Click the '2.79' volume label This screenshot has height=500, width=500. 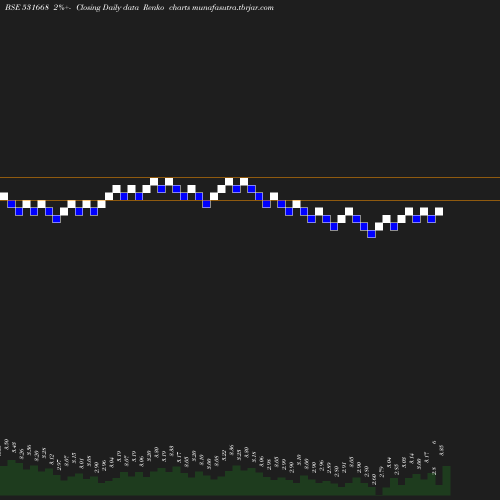(x=382, y=472)
